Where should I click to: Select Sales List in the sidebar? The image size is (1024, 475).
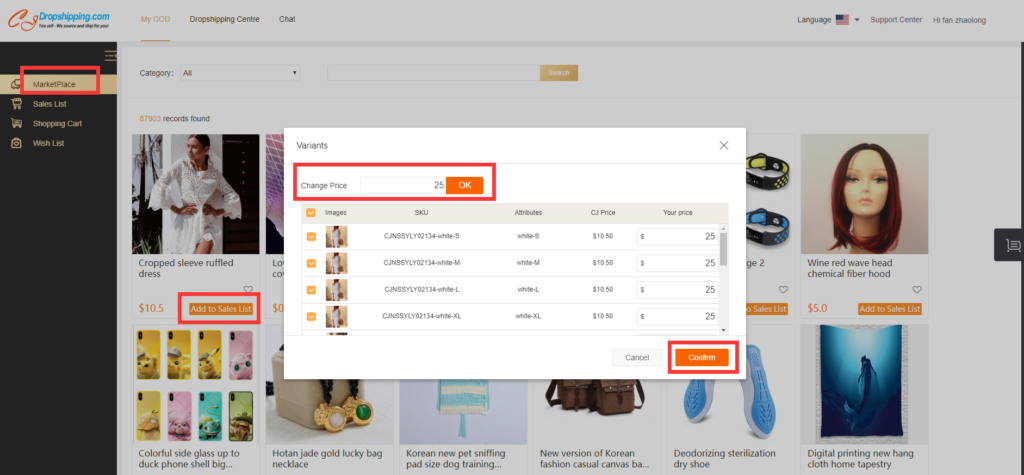point(50,104)
